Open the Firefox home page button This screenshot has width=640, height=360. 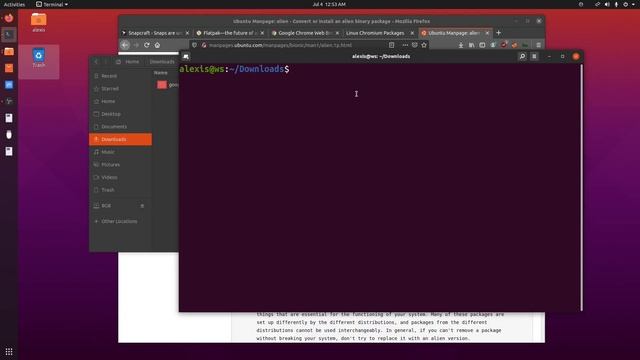(x=157, y=45)
